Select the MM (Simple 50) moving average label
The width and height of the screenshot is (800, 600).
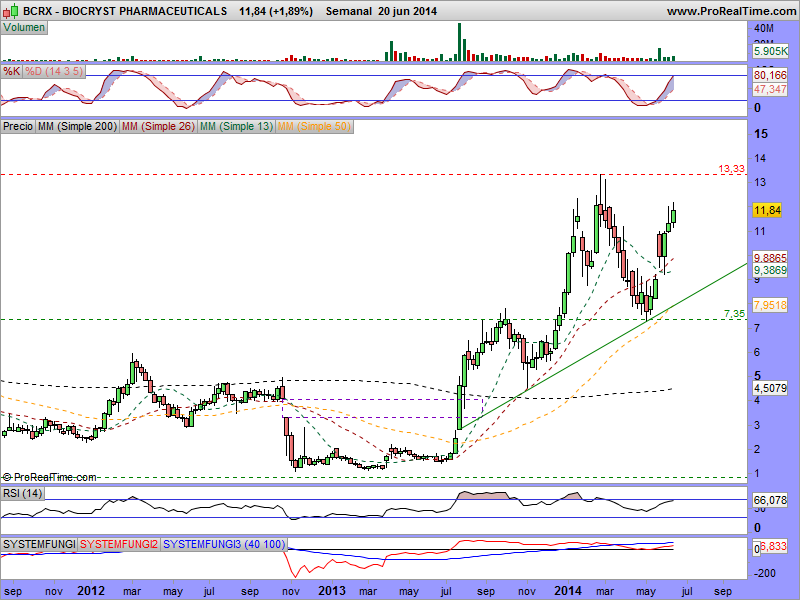(x=314, y=126)
